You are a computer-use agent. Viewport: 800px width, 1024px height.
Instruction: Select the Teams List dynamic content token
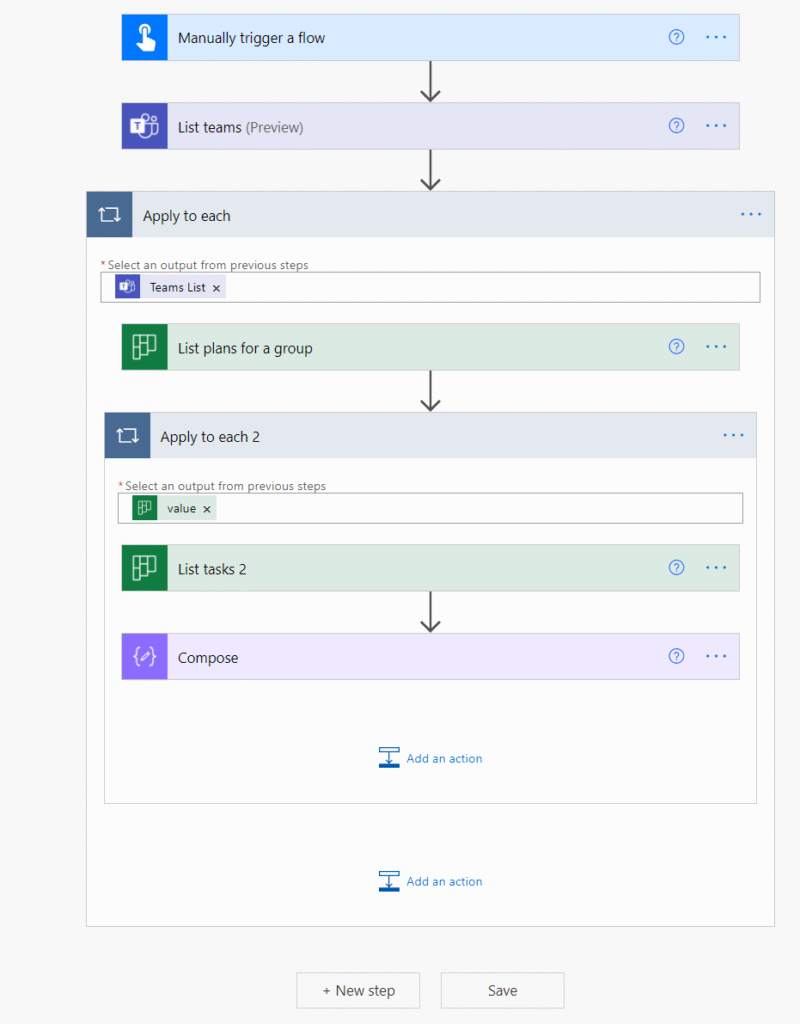coord(170,287)
